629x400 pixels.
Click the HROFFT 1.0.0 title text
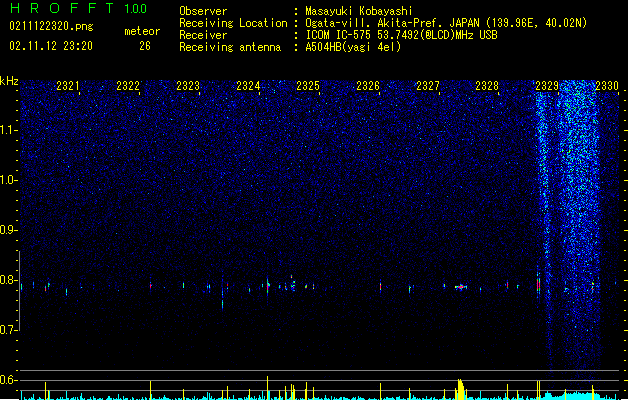[x=79, y=8]
